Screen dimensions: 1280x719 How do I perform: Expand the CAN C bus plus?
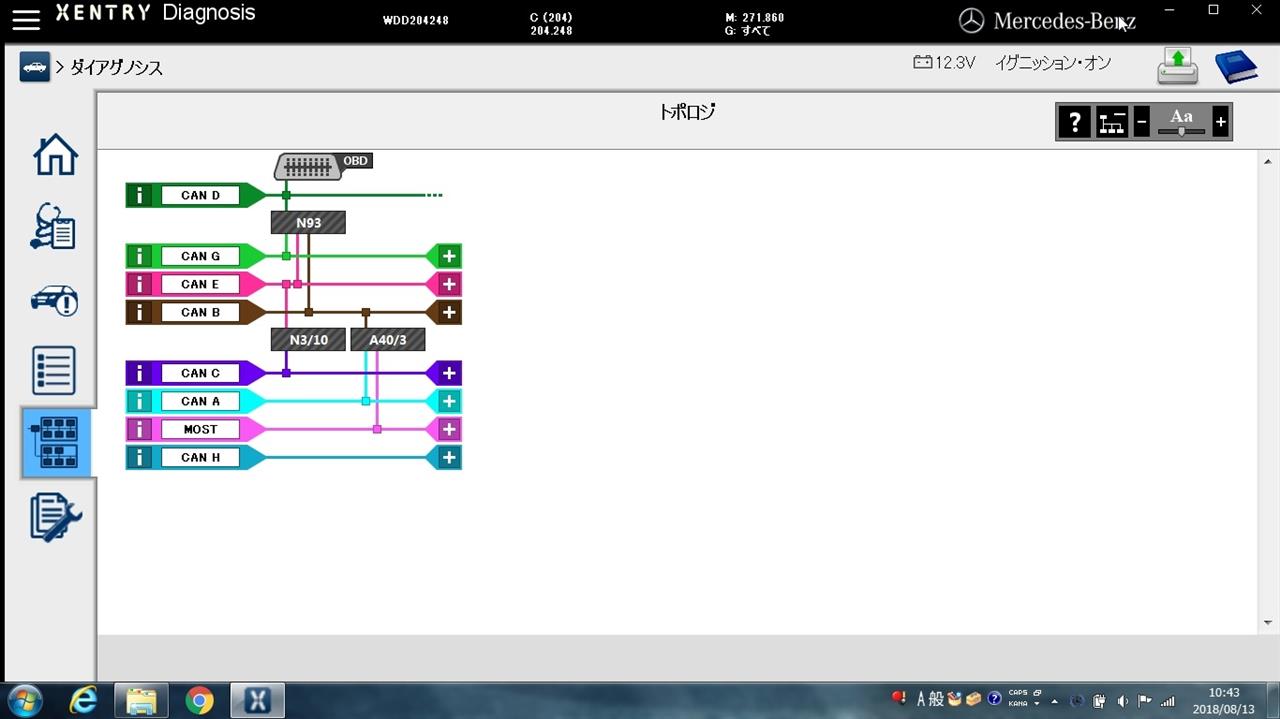[x=449, y=373]
